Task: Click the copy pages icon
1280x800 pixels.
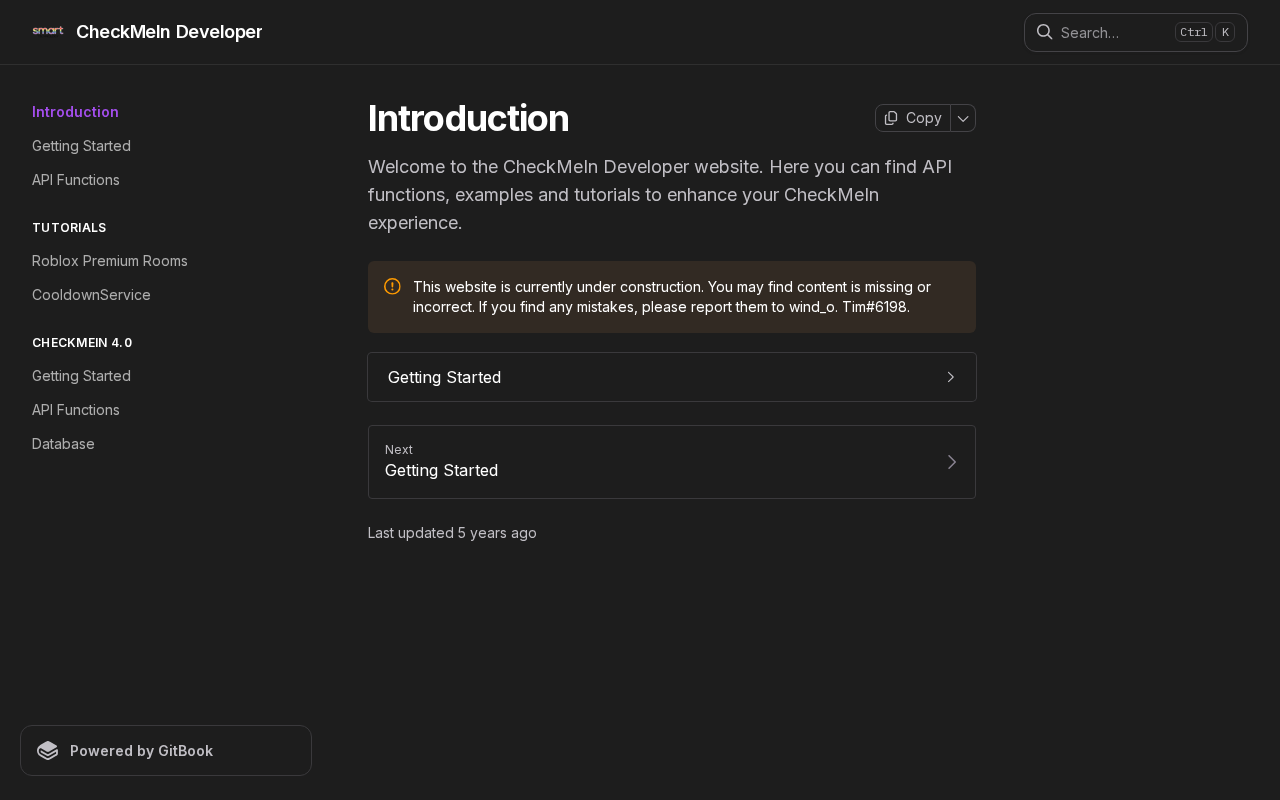Action: [x=891, y=118]
